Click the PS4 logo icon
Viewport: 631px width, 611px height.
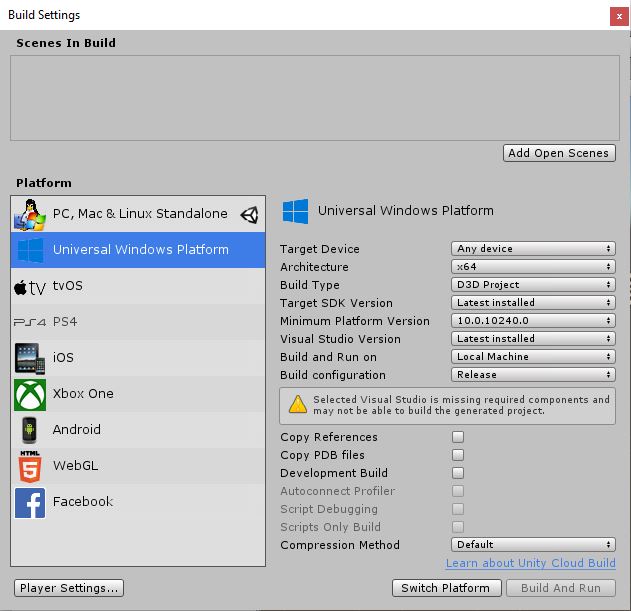click(30, 322)
